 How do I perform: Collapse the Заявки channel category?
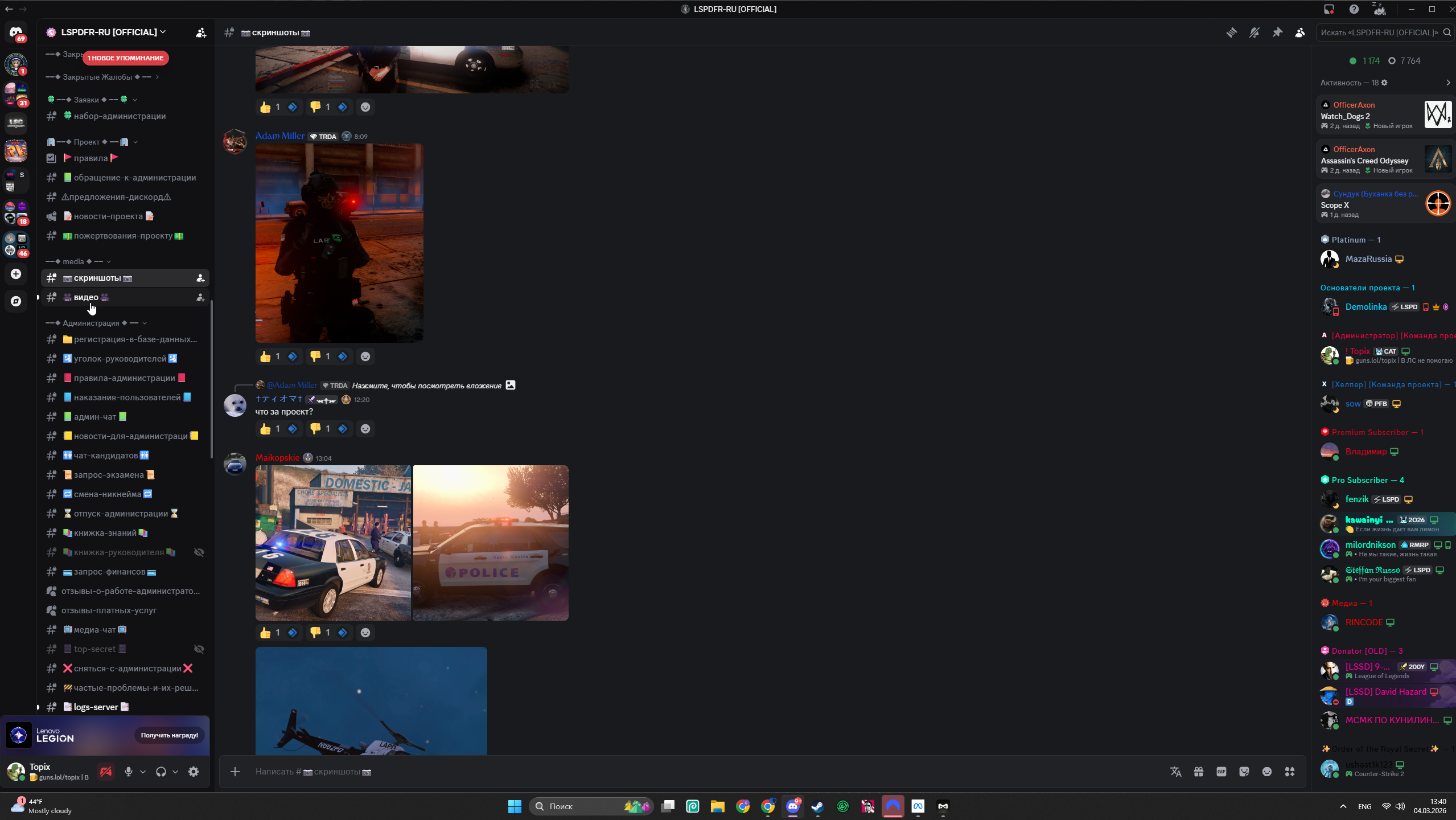92,100
